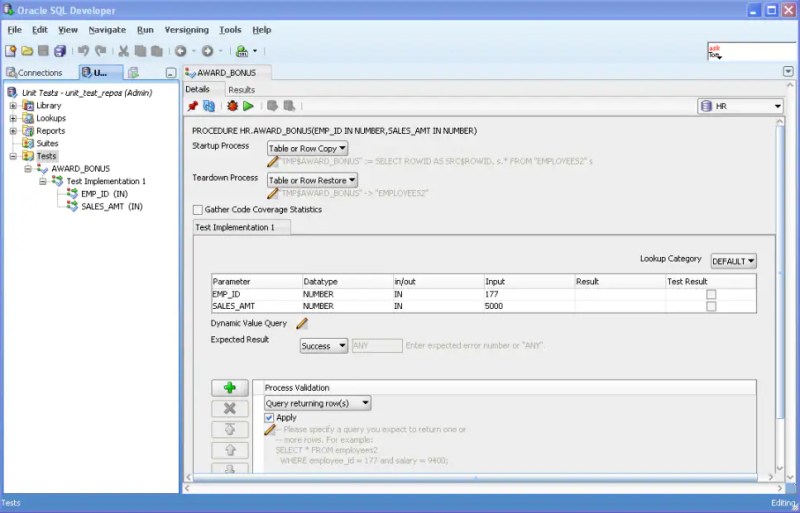
Task: Click the green Run test arrow
Action: pyautogui.click(x=248, y=106)
